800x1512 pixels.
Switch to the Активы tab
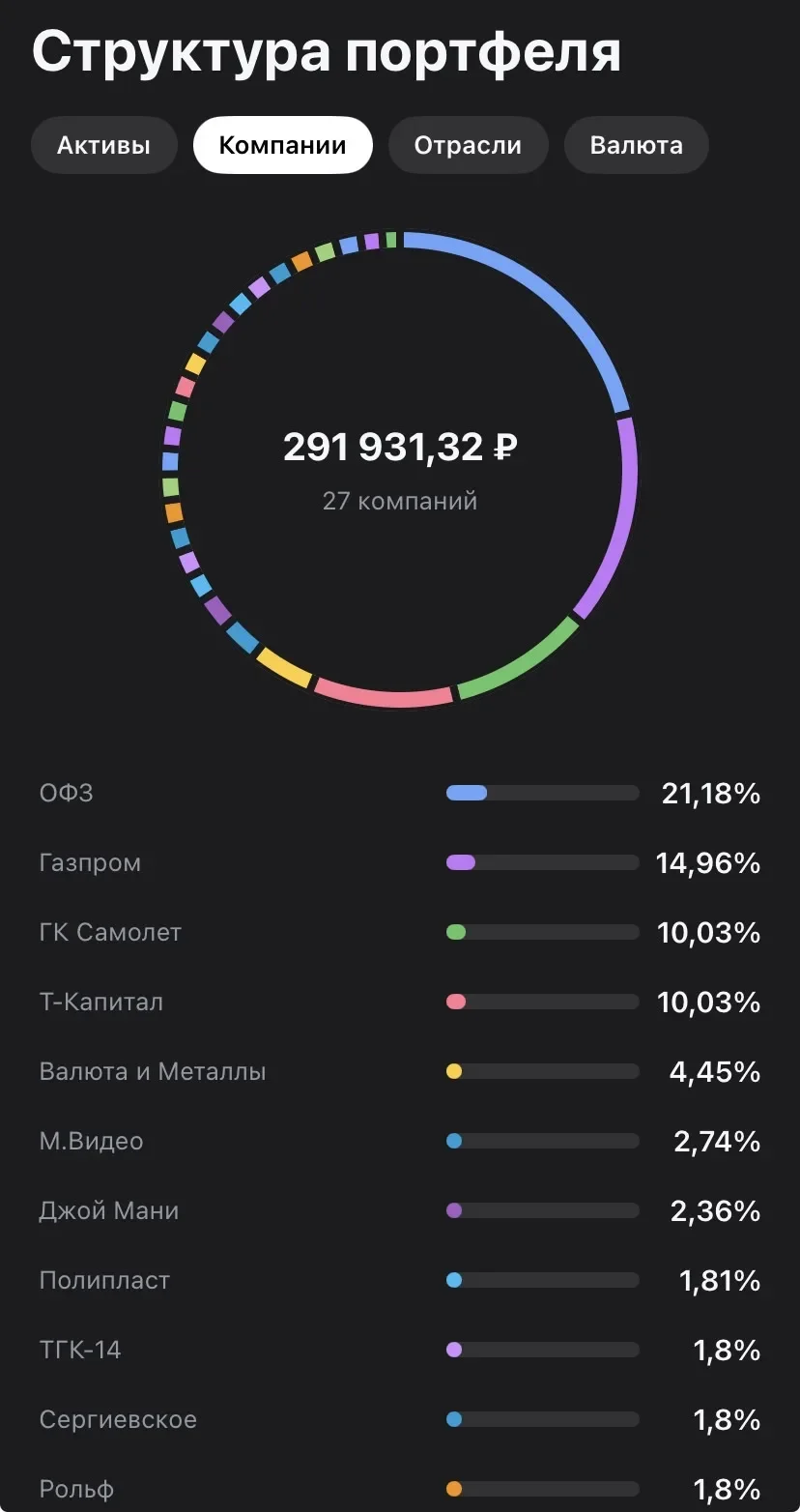click(x=104, y=146)
